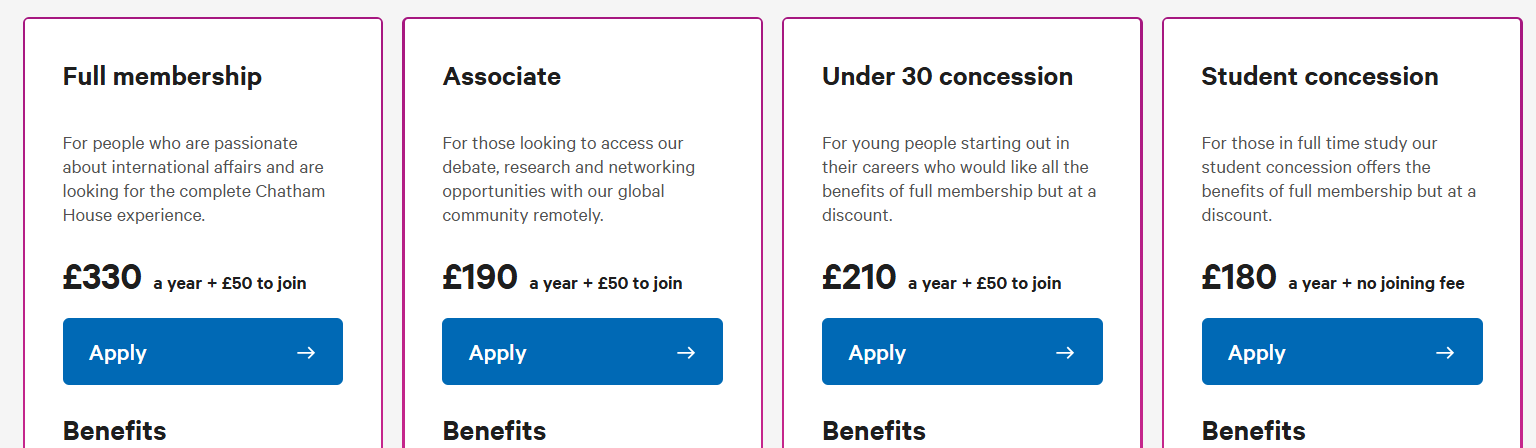This screenshot has width=1536, height=448.
Task: Click Benefits heading under Associate
Action: (494, 431)
